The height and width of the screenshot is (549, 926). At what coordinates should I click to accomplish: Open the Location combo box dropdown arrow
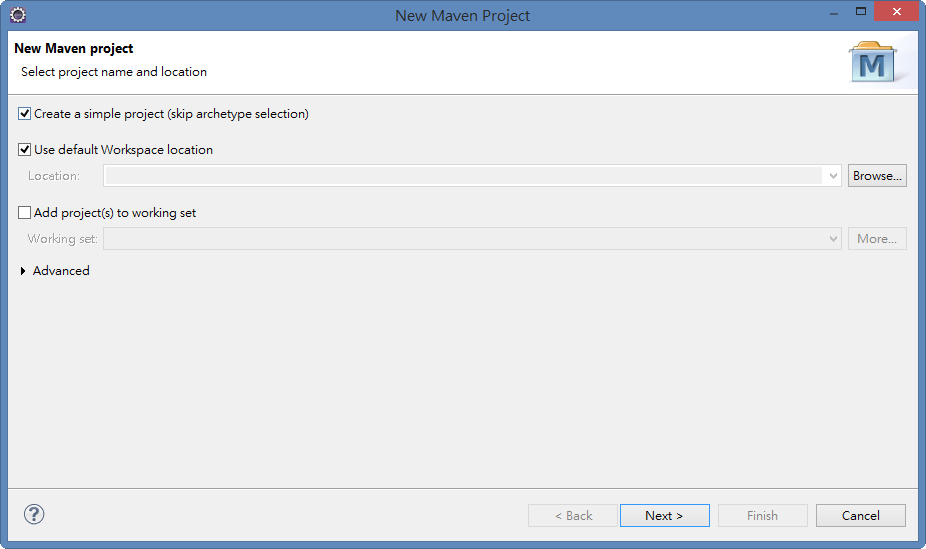(x=833, y=176)
